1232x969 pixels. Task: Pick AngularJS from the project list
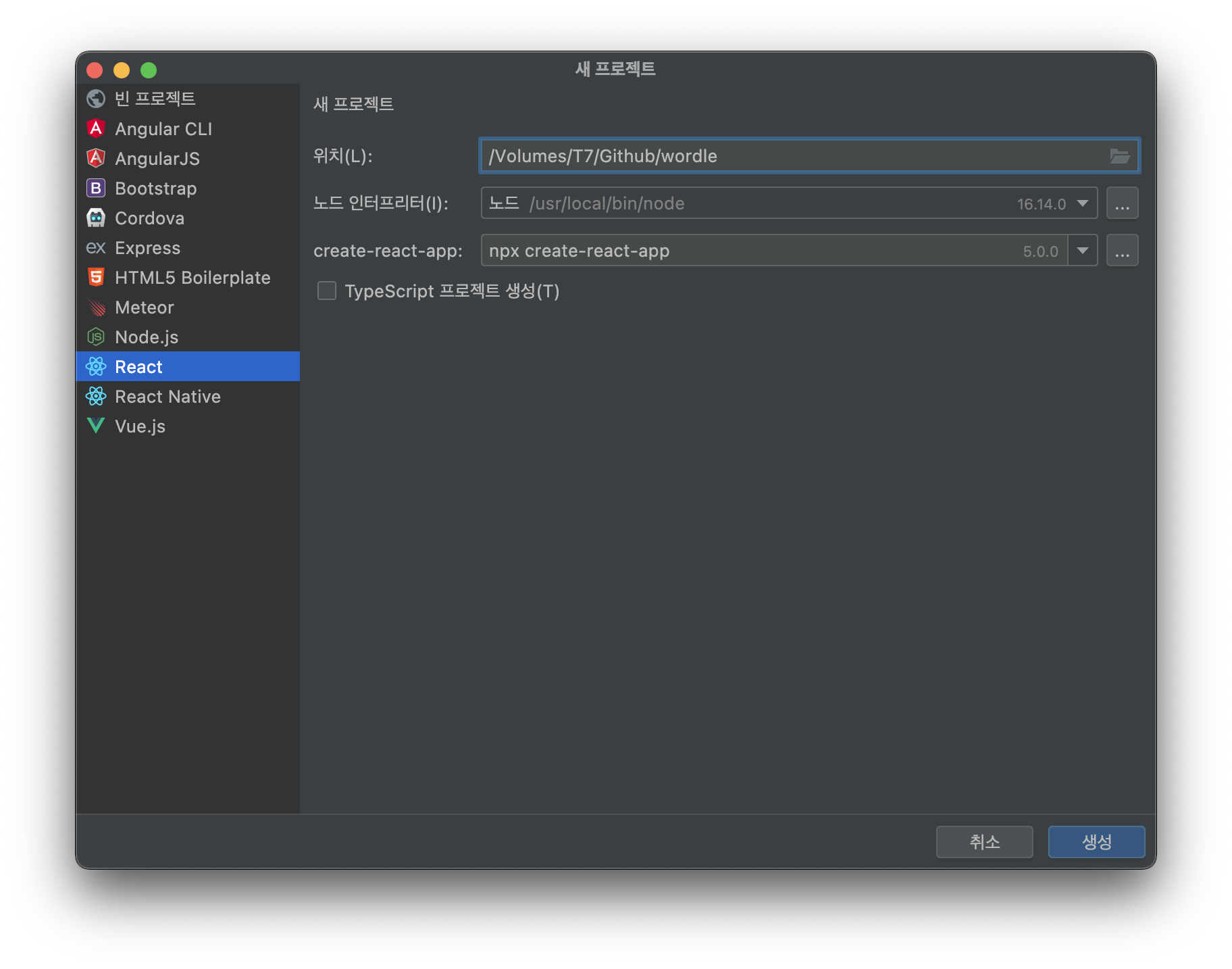coord(188,158)
